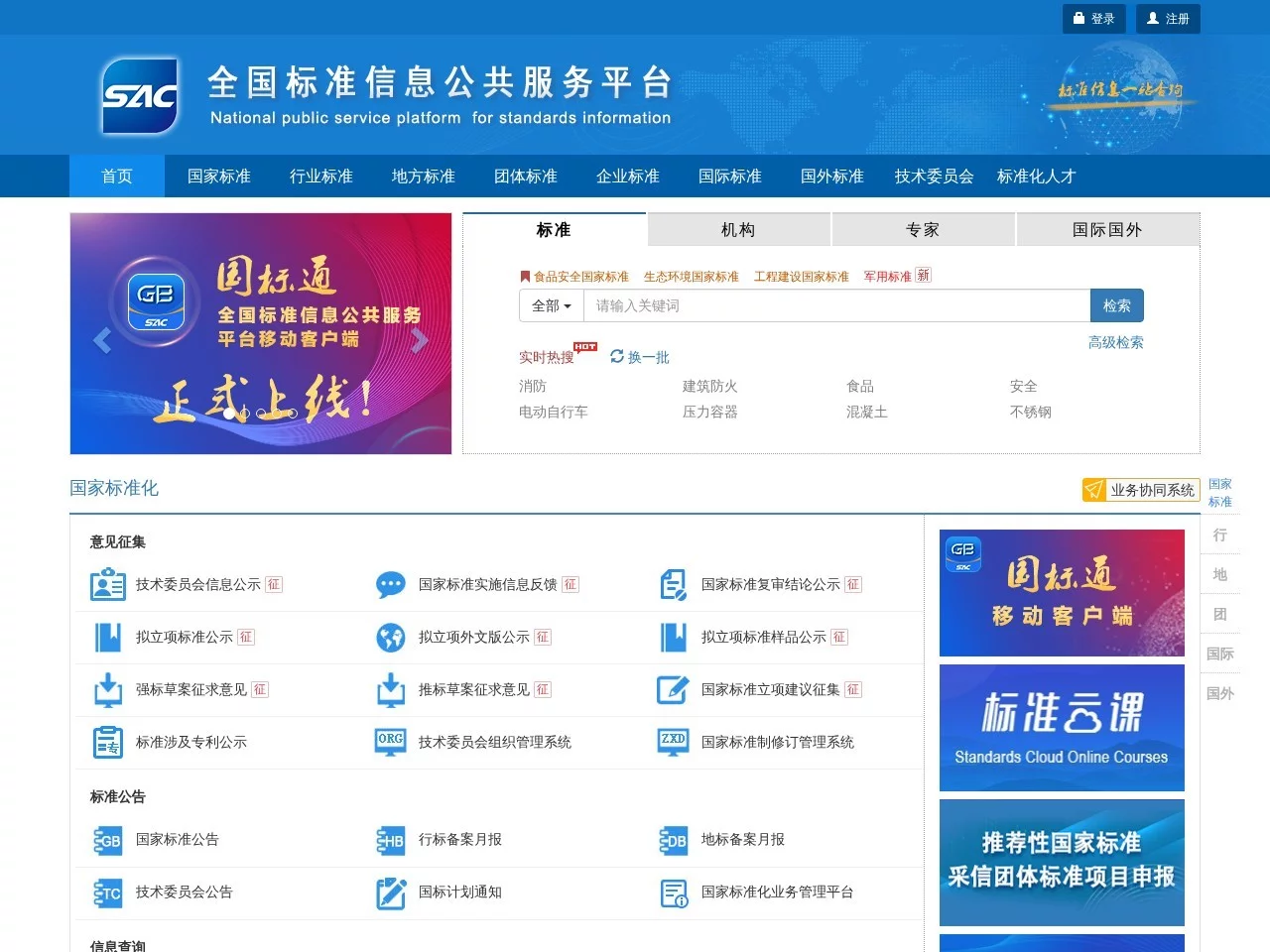Click the 国家标准实施信息反馈 speech bubble icon
Viewport: 1270px width, 952px height.
(x=390, y=584)
